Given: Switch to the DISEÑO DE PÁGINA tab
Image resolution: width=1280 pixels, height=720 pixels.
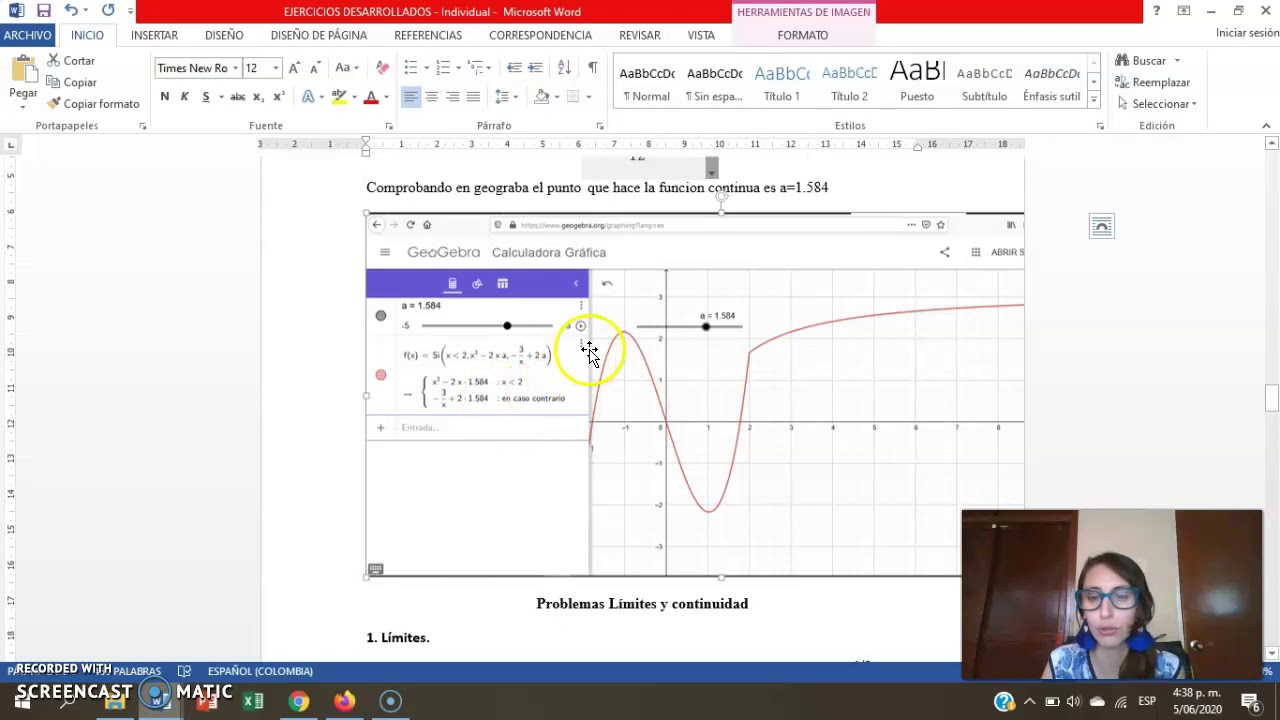Looking at the screenshot, I should pos(319,35).
